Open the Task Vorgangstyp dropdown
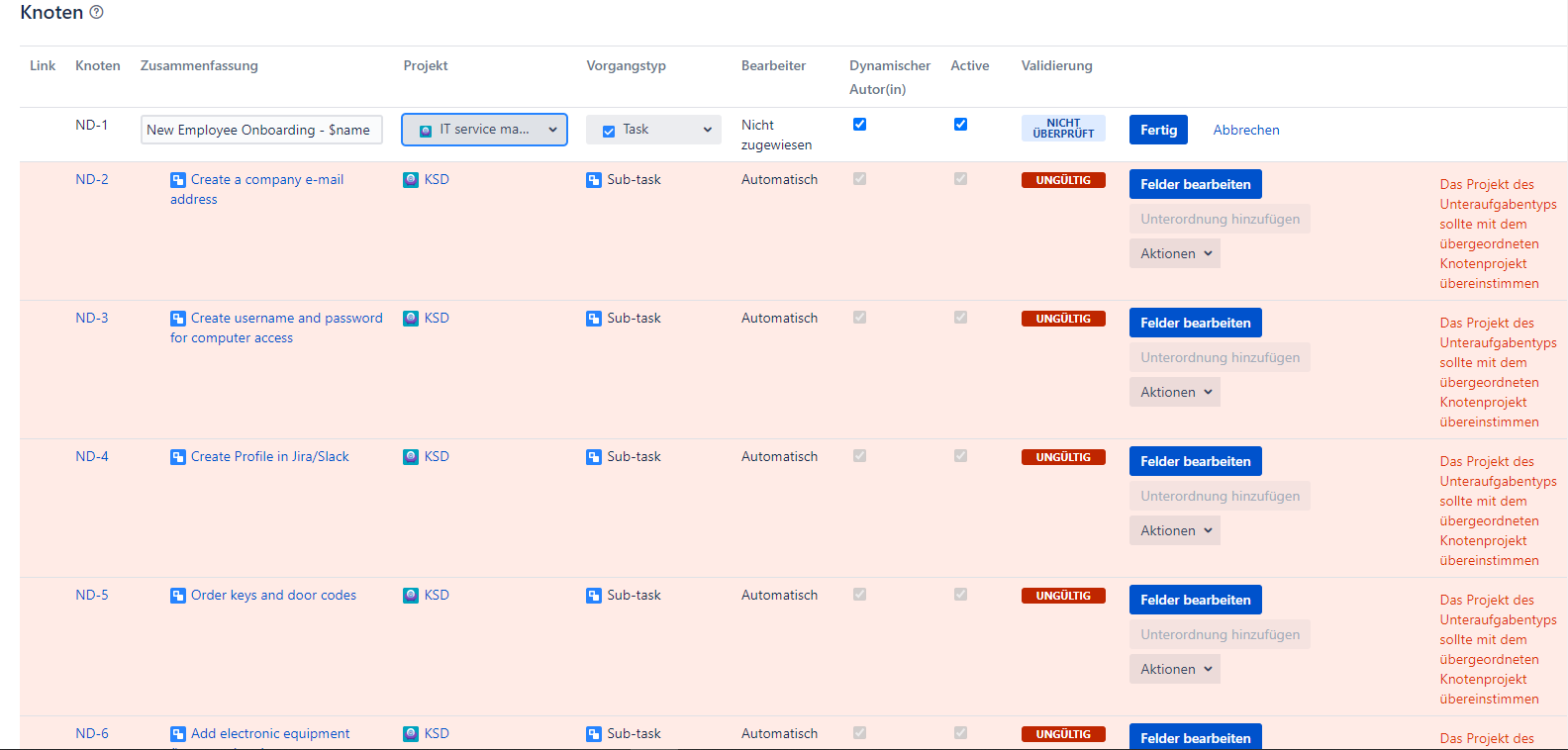 [x=653, y=130]
